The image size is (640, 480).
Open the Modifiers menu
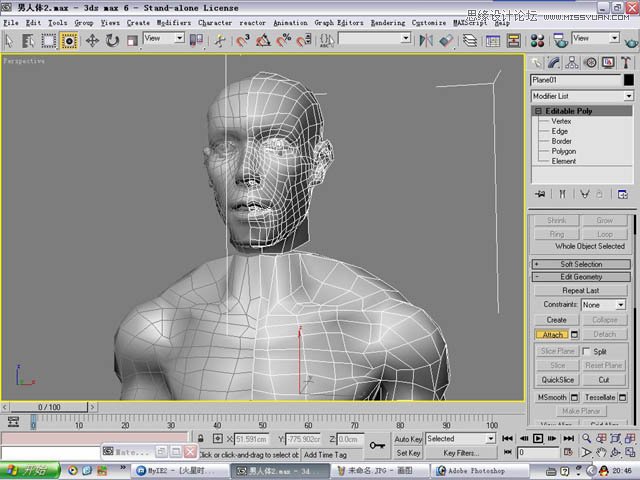pos(172,22)
